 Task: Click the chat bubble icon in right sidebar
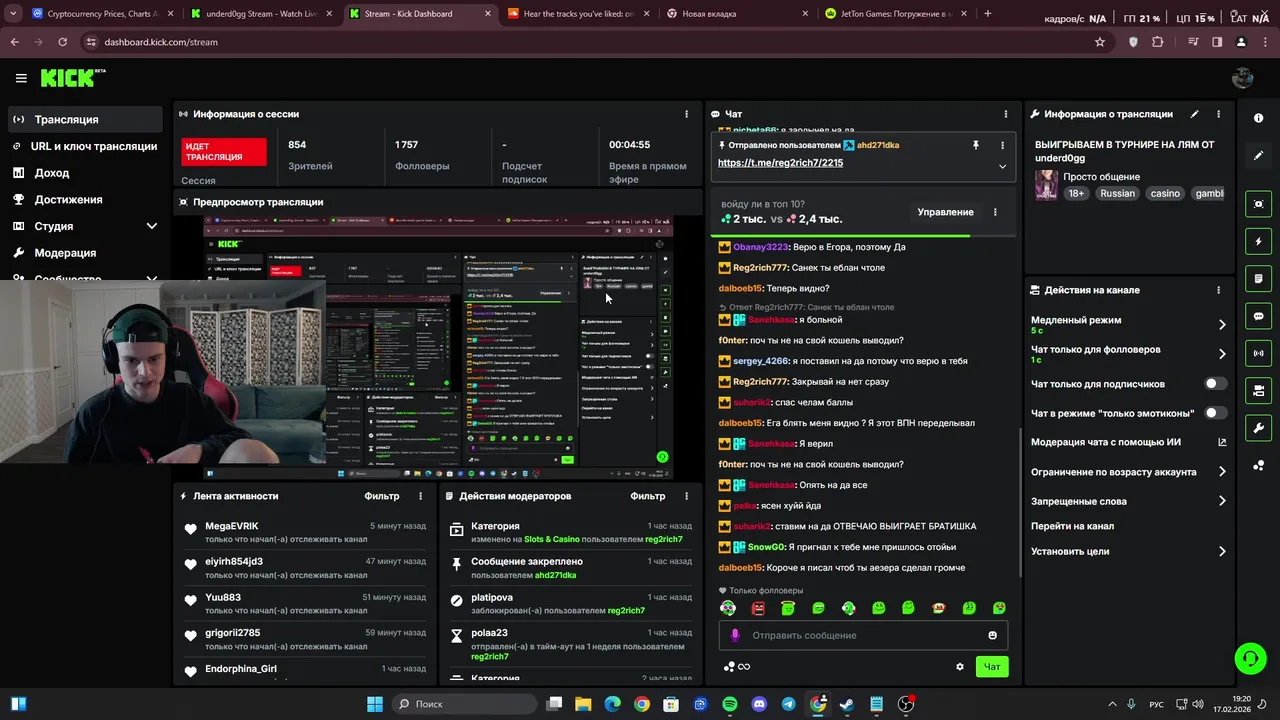coord(1258,316)
